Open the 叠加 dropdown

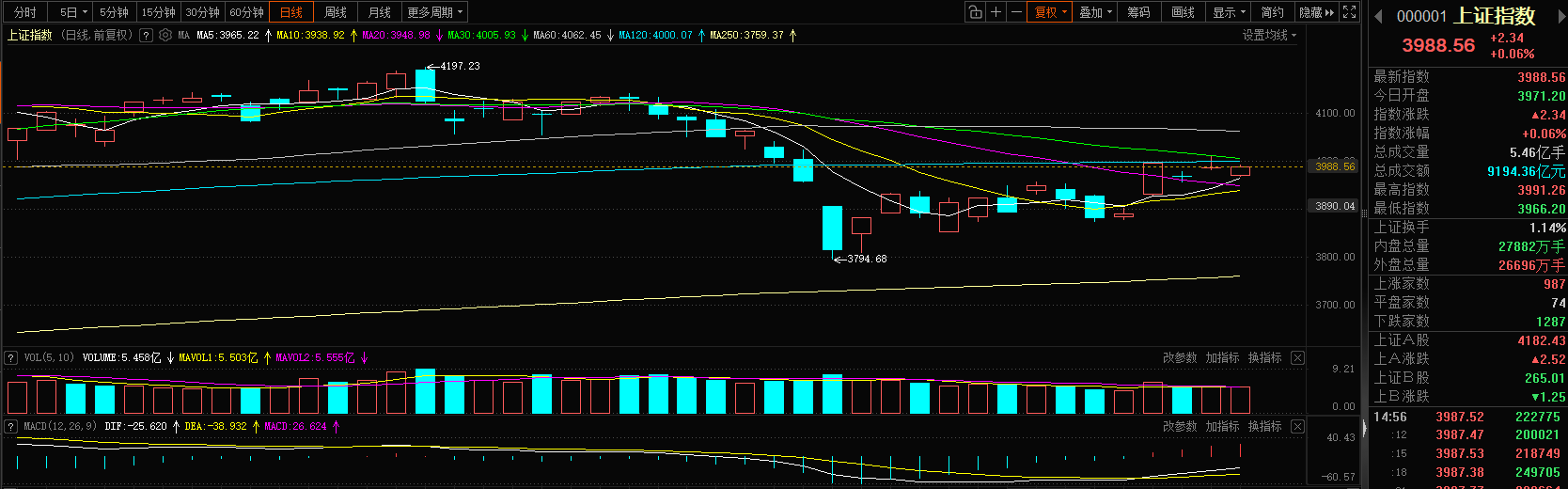point(1095,12)
